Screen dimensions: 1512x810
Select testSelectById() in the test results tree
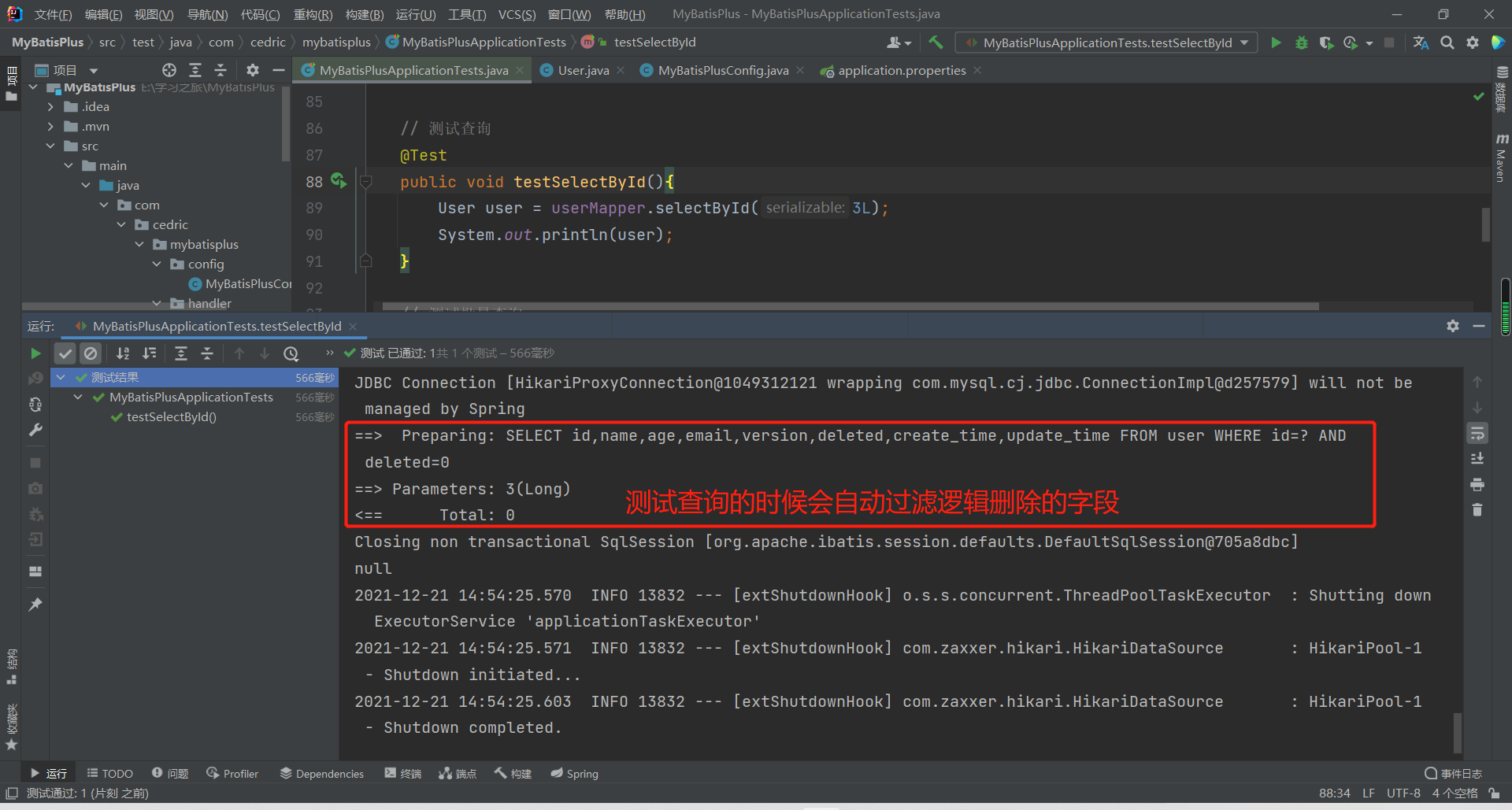point(172,417)
